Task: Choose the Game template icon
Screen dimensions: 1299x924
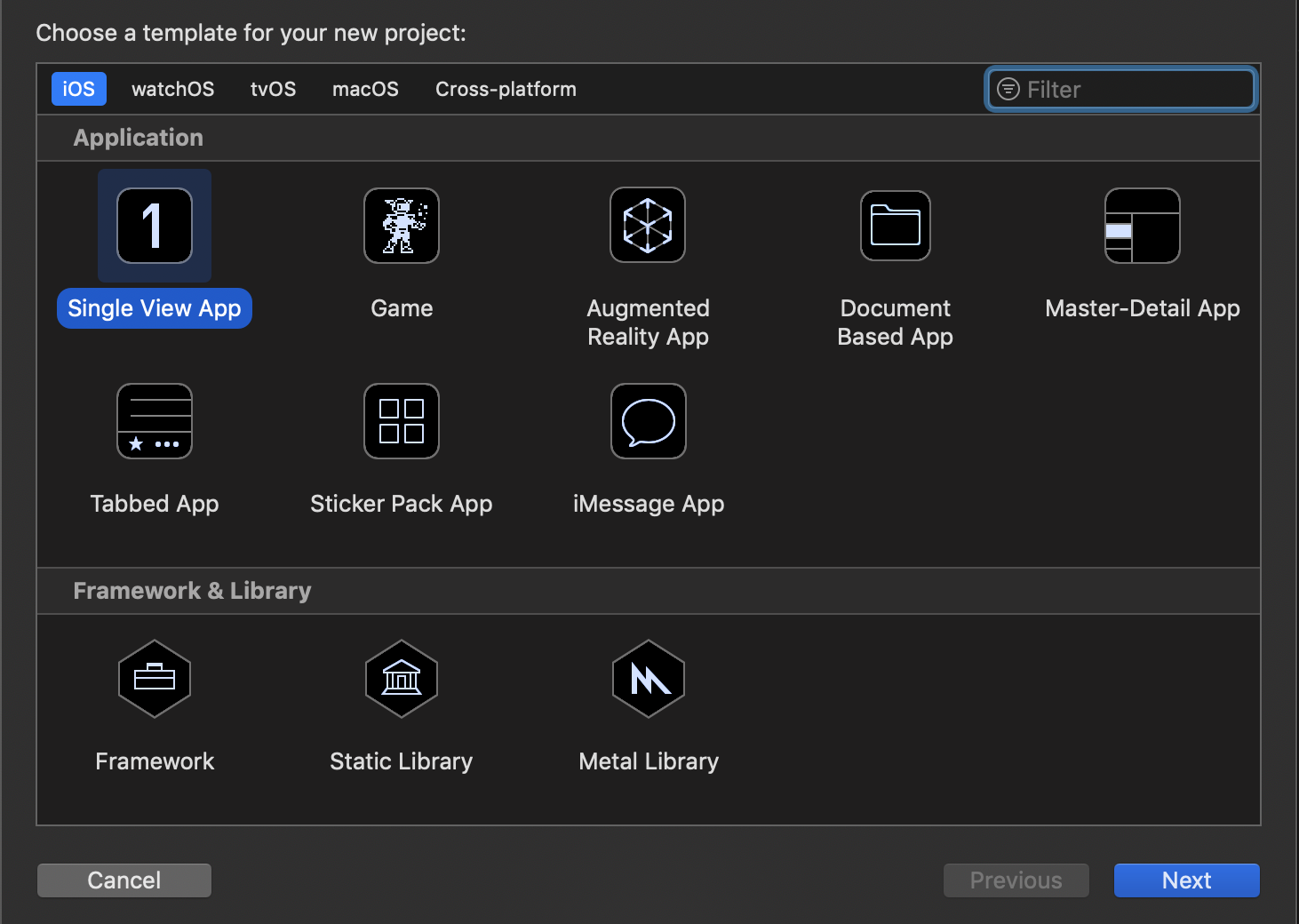Action: click(402, 226)
